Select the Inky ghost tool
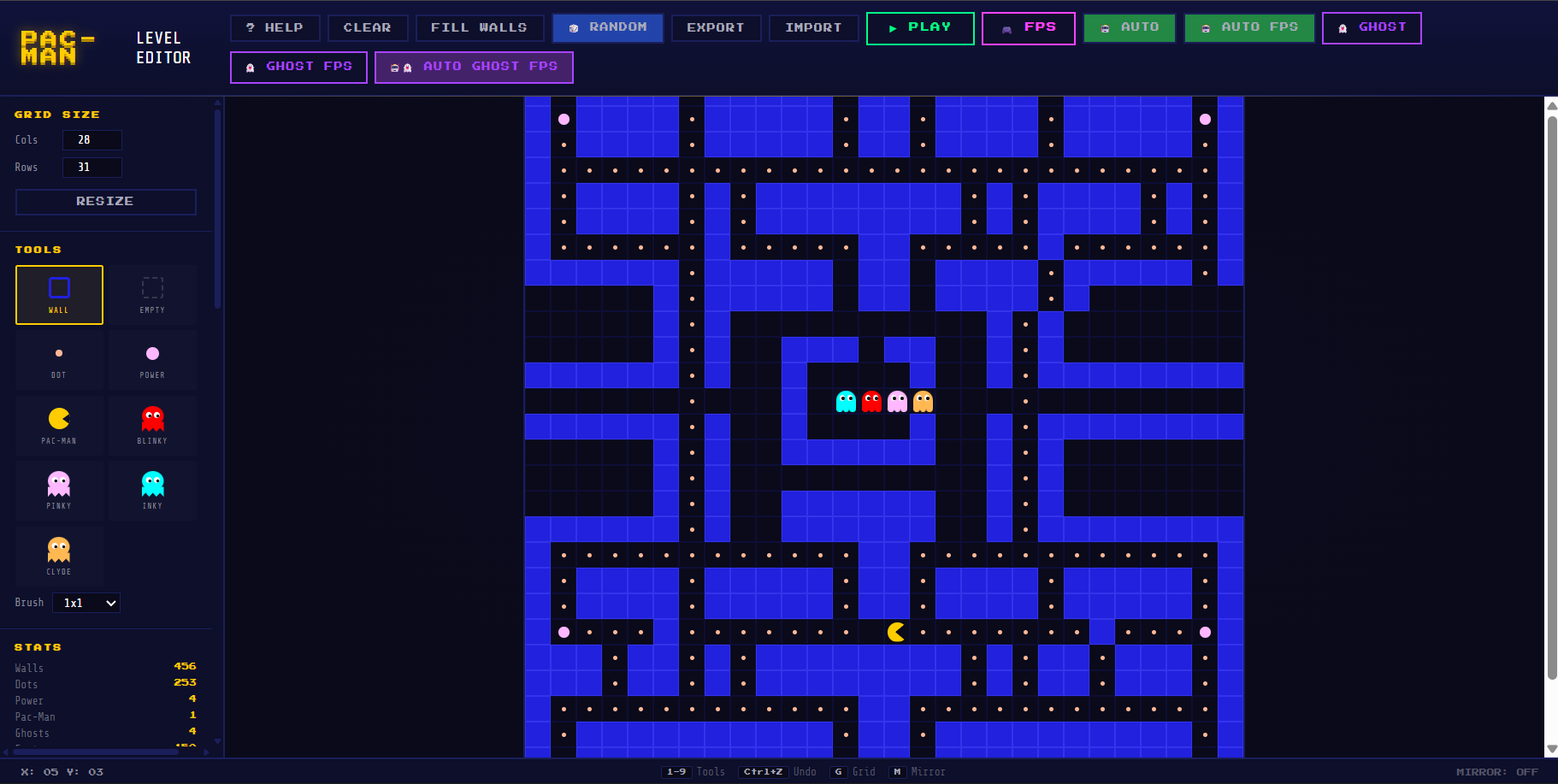This screenshot has width=1558, height=784. [152, 491]
